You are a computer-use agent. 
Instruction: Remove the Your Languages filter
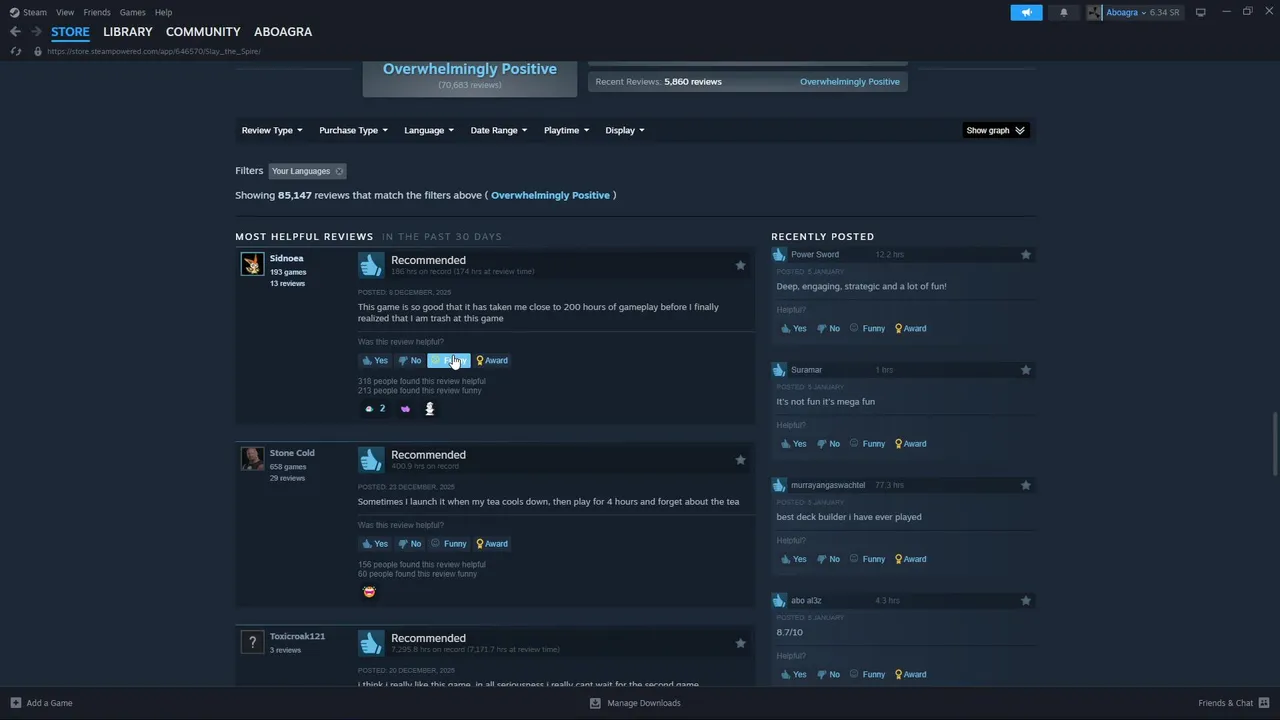click(339, 171)
